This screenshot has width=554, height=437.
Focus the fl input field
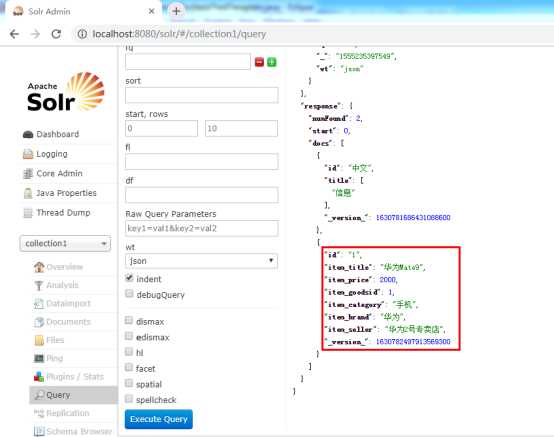click(x=201, y=161)
